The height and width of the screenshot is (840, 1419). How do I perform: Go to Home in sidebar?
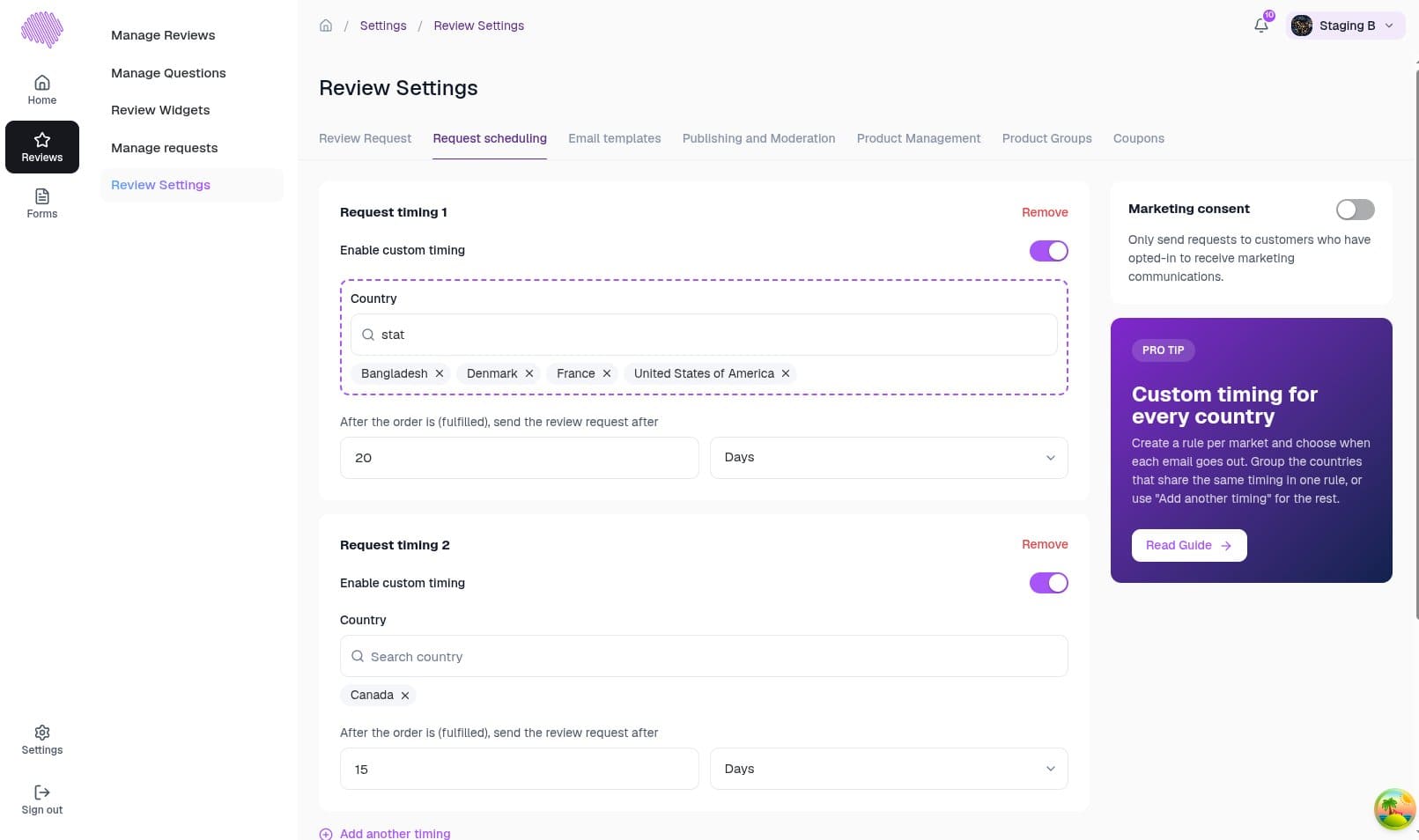42,90
